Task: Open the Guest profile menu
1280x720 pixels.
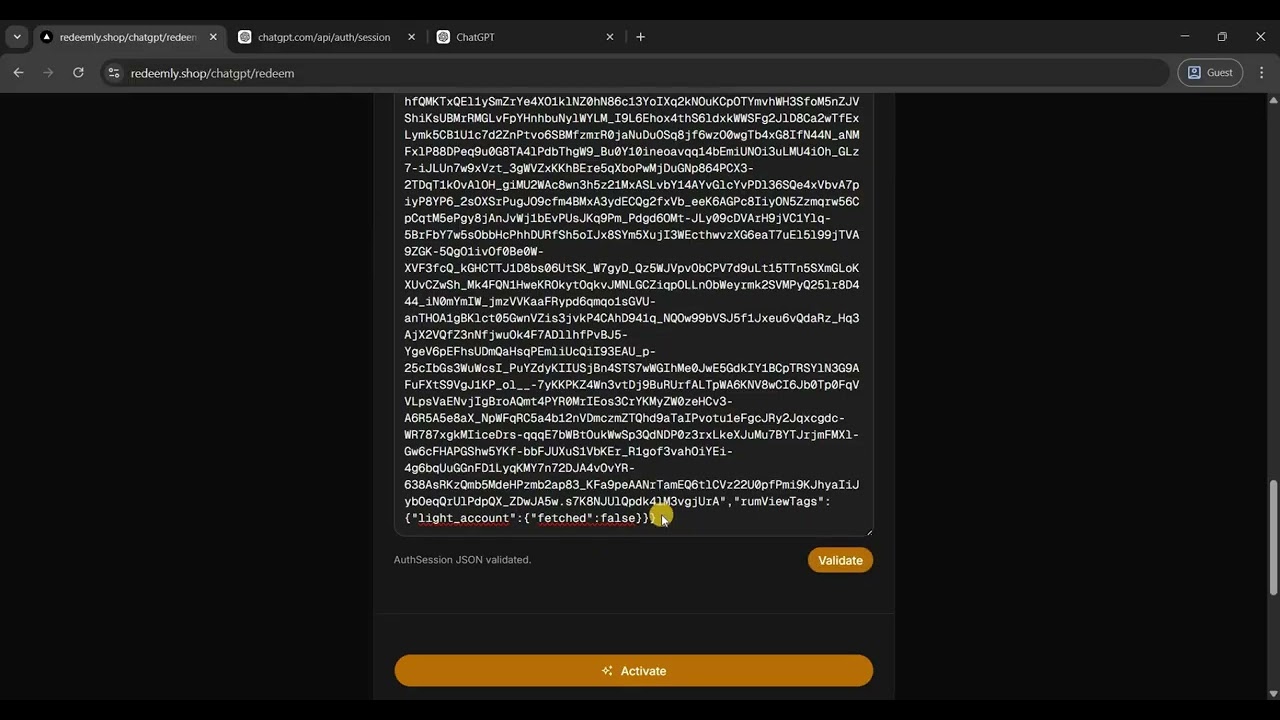Action: coord(1210,73)
